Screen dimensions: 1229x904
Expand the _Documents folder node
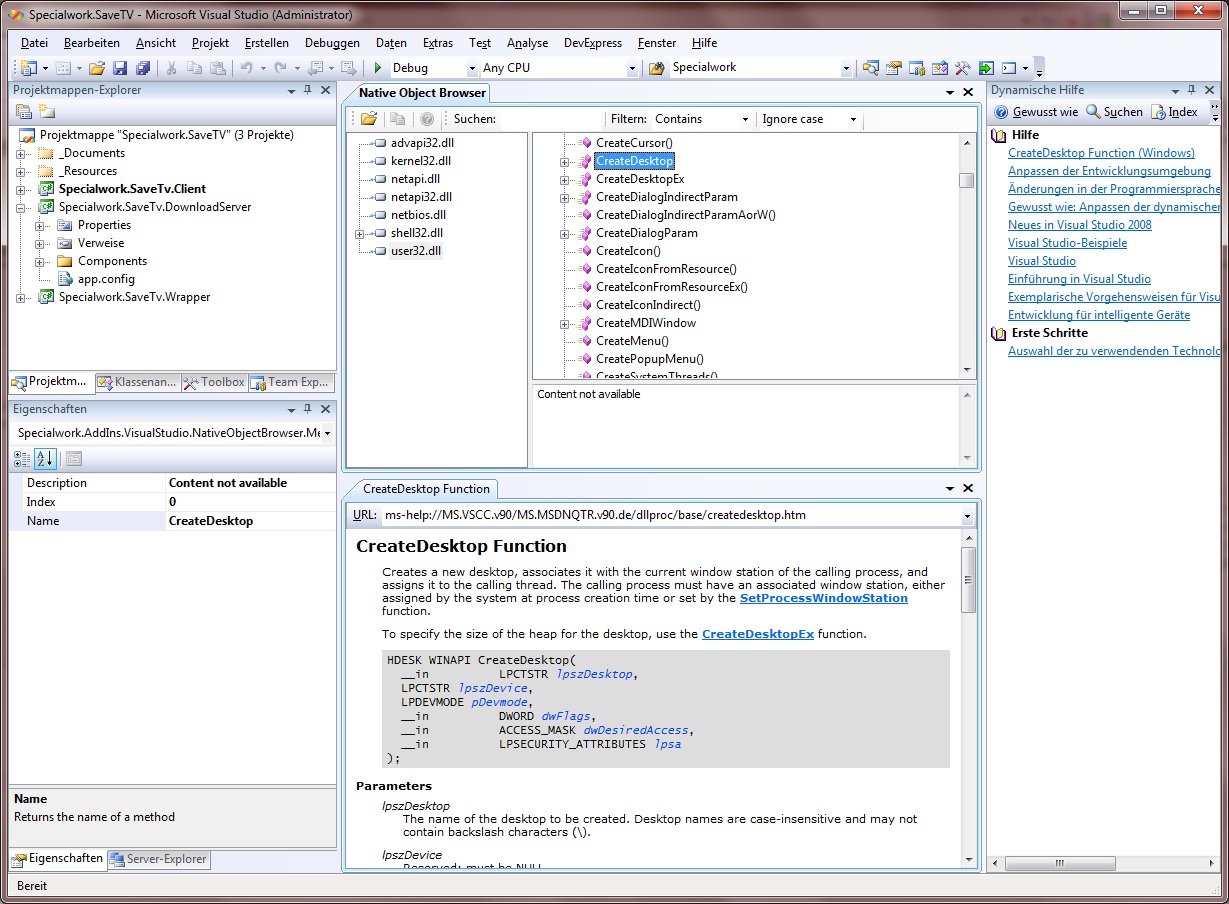tap(21, 153)
